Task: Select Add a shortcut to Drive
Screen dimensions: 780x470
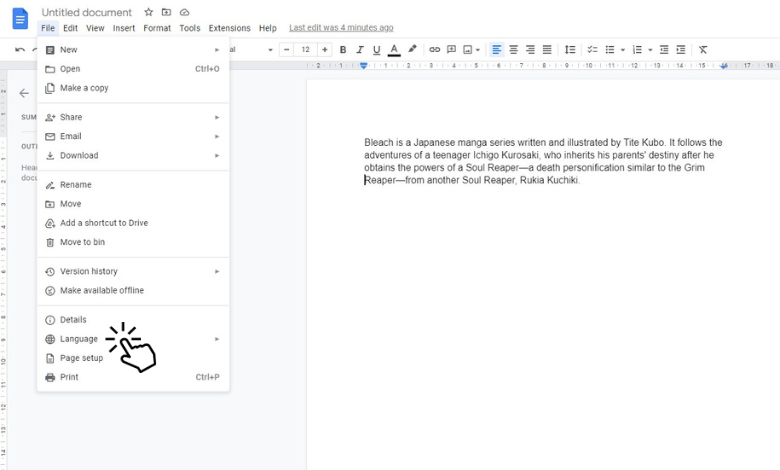Action: (x=133, y=223)
